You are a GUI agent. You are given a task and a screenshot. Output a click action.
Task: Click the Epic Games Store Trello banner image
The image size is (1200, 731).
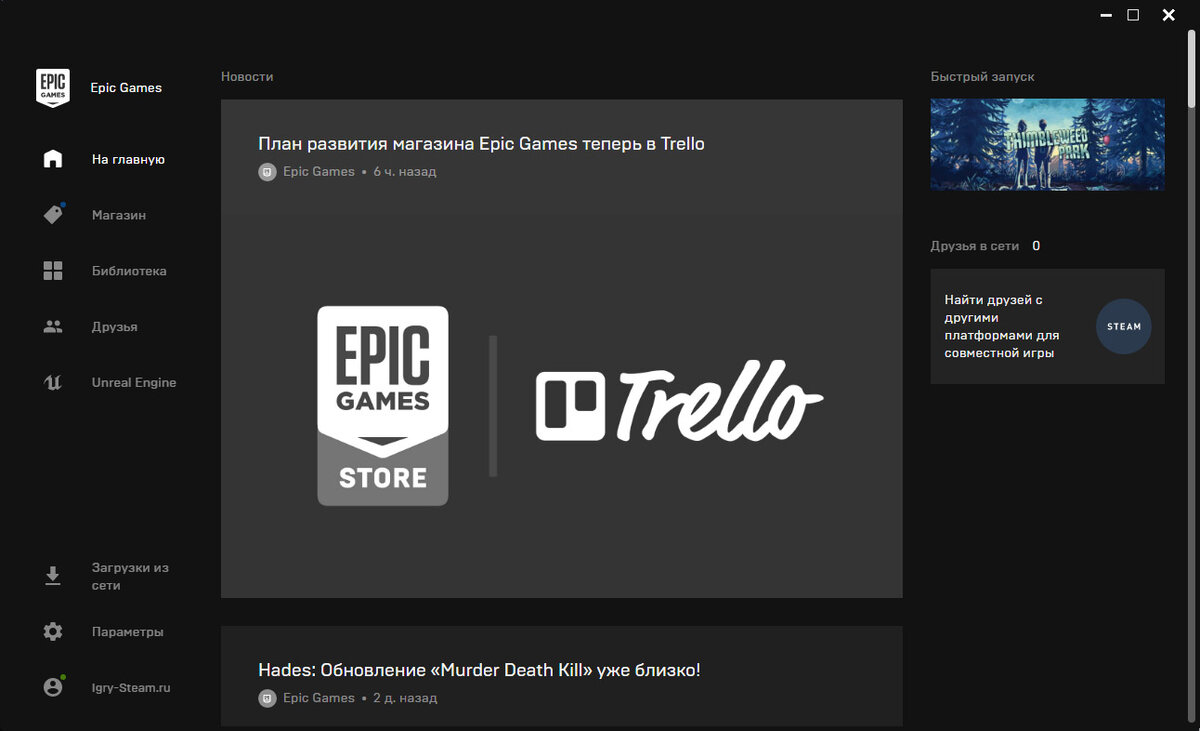click(x=562, y=405)
